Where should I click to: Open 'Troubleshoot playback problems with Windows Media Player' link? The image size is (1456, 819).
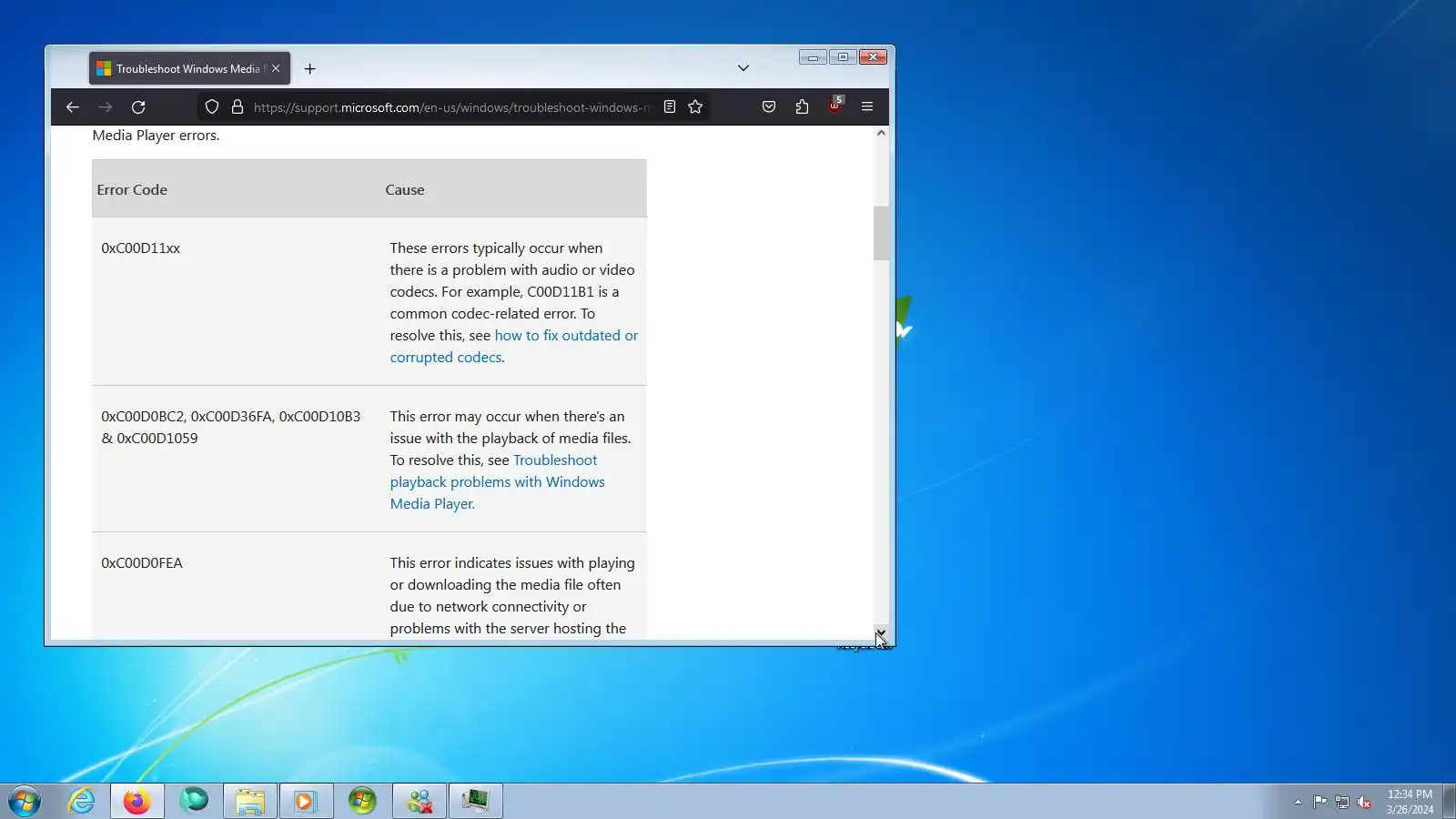[x=498, y=482]
